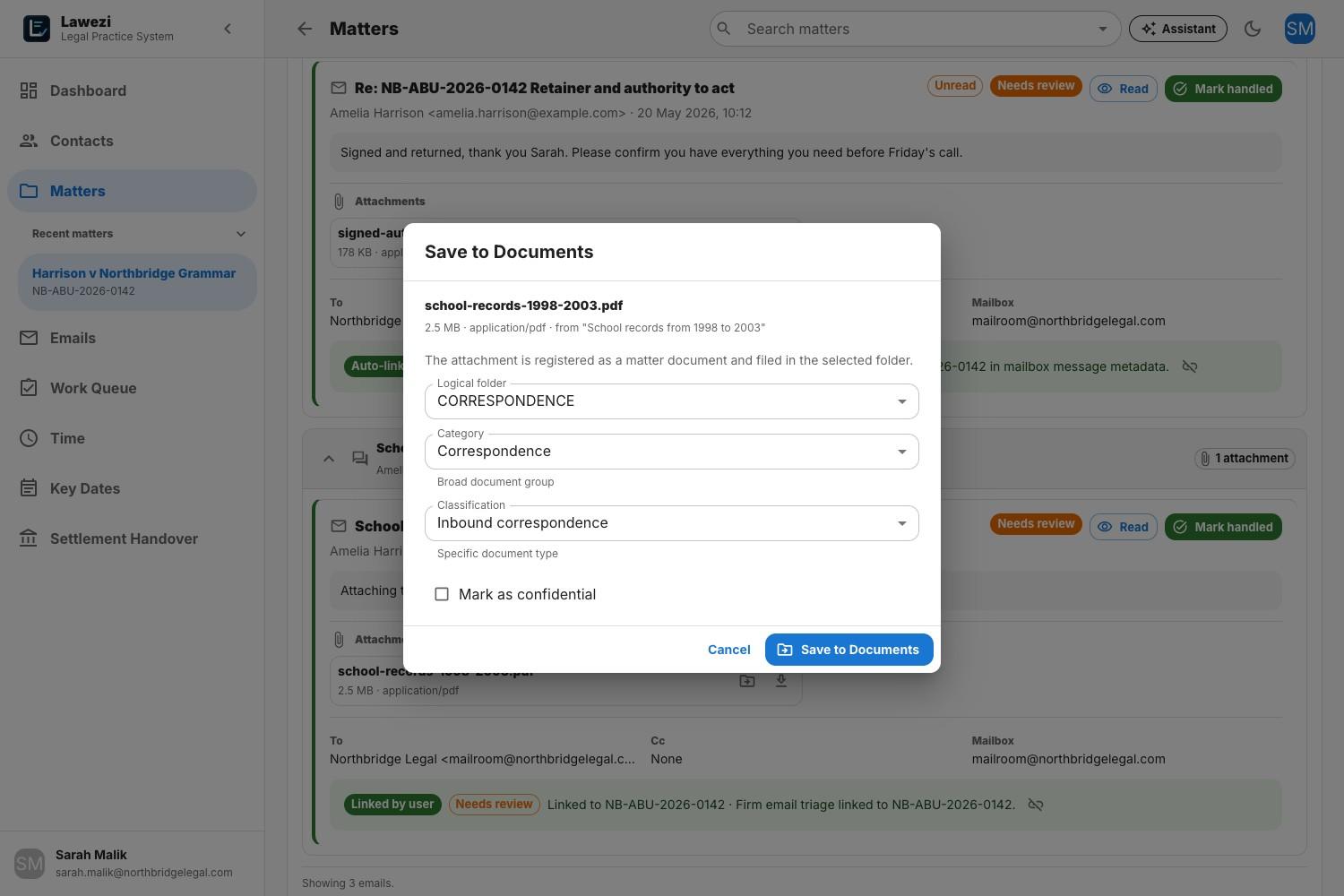Collapse the Recent matters section
The height and width of the screenshot is (896, 1344).
point(241,234)
